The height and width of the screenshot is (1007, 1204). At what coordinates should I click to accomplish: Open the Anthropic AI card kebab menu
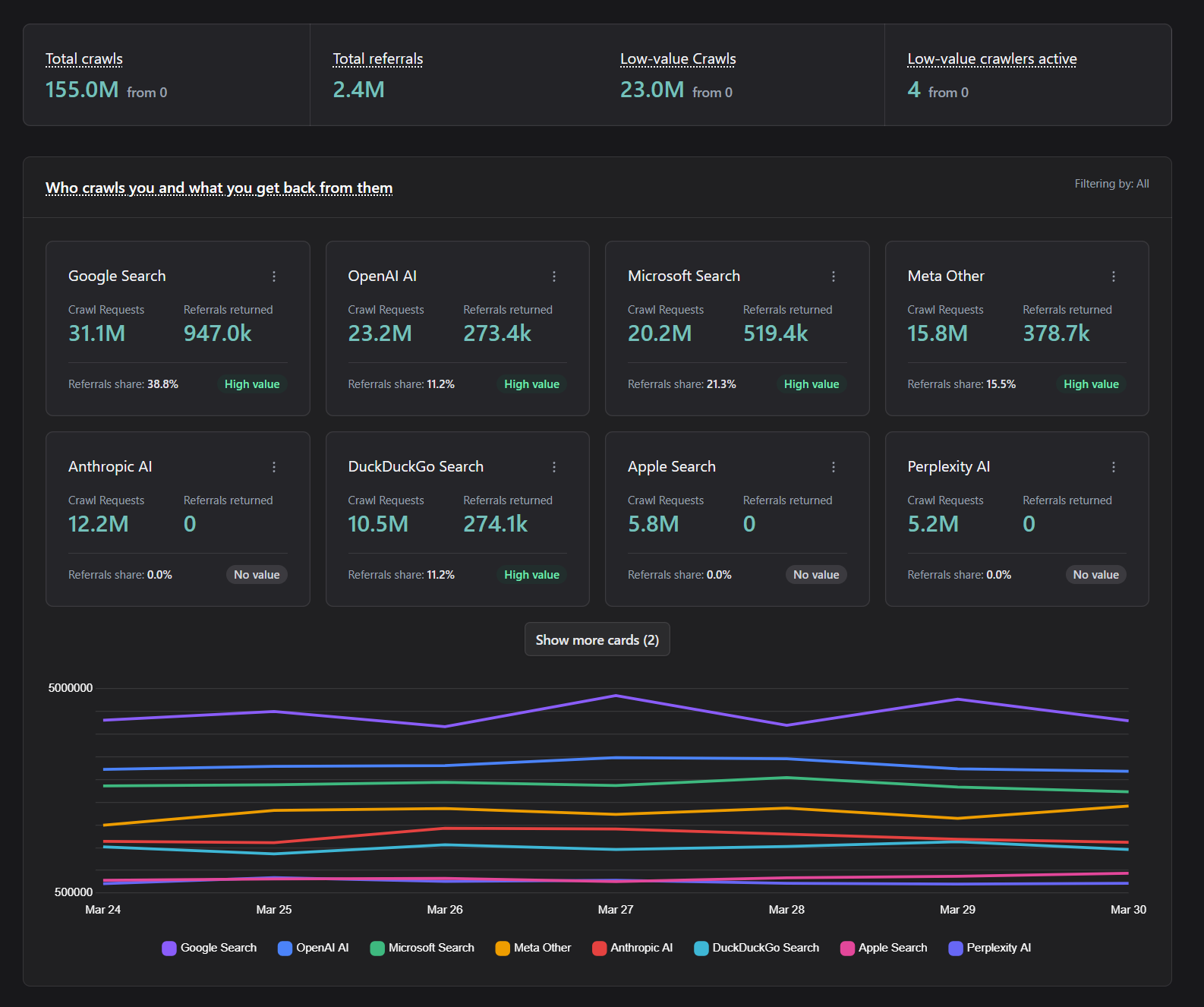tap(274, 467)
